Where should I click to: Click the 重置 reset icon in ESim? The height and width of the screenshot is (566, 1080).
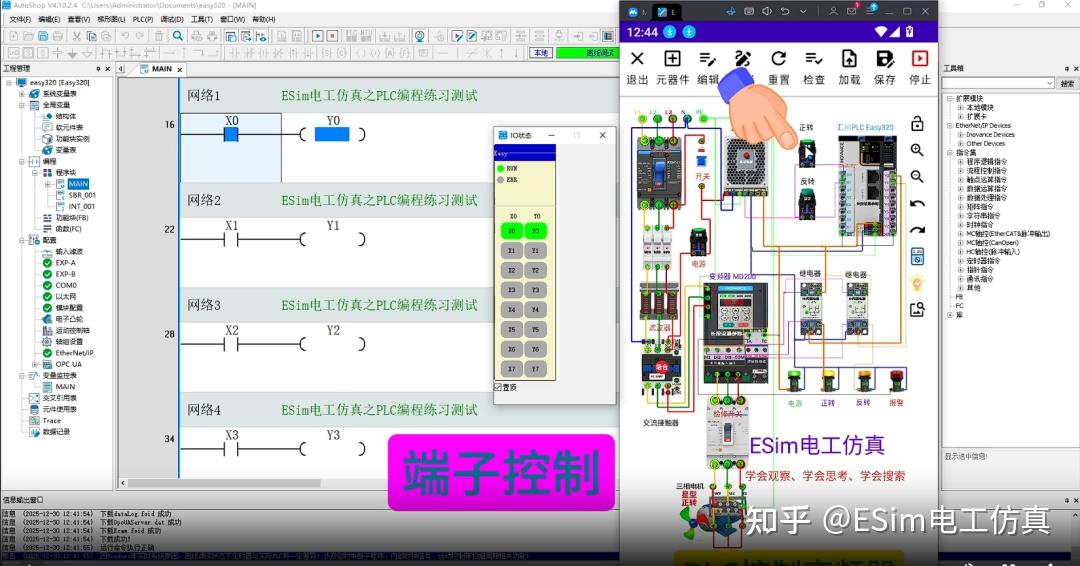tap(779, 59)
